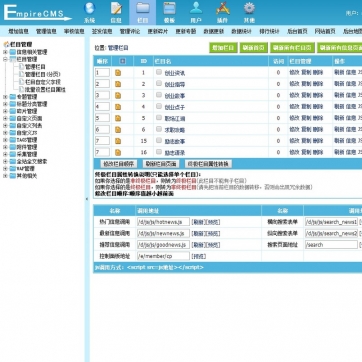This screenshot has width=362, height=362.
Task: Tick the checkbox in row ID 3
Action: [x=159, y=95]
